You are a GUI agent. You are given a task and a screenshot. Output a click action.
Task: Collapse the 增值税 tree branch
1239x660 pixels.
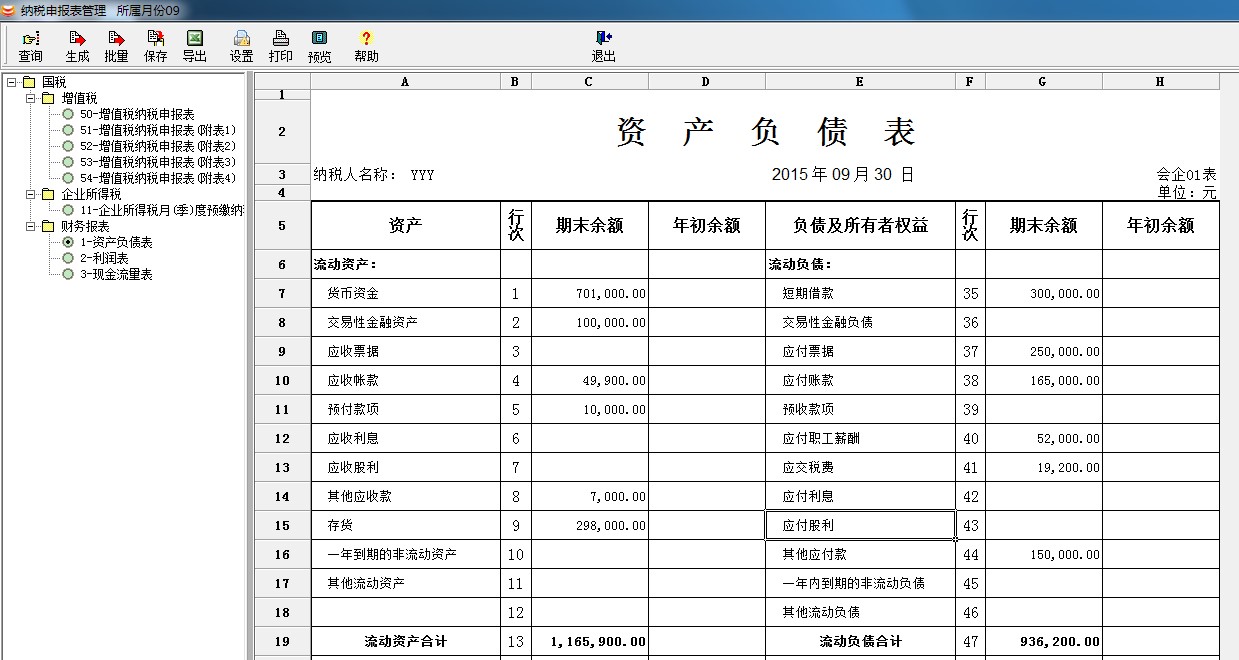pyautogui.click(x=30, y=98)
